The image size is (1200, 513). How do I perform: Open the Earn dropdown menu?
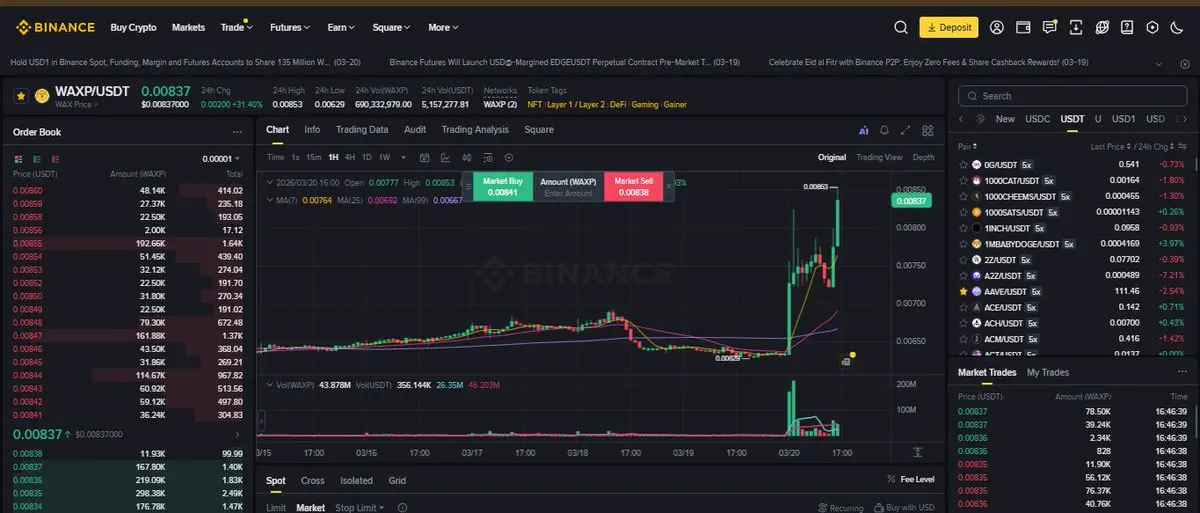[x=342, y=27]
